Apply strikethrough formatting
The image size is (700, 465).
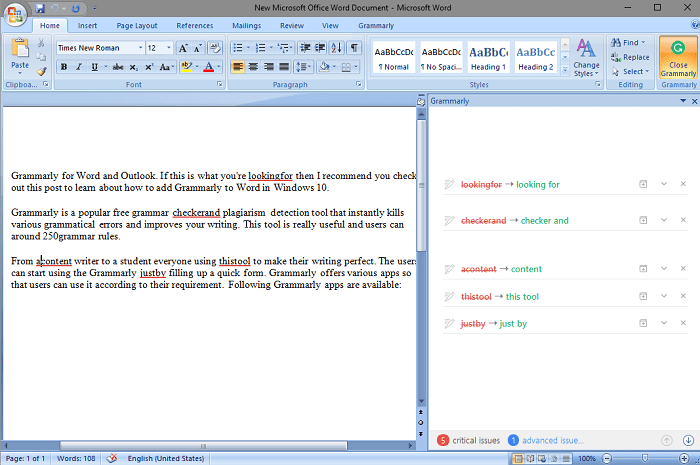(118, 67)
